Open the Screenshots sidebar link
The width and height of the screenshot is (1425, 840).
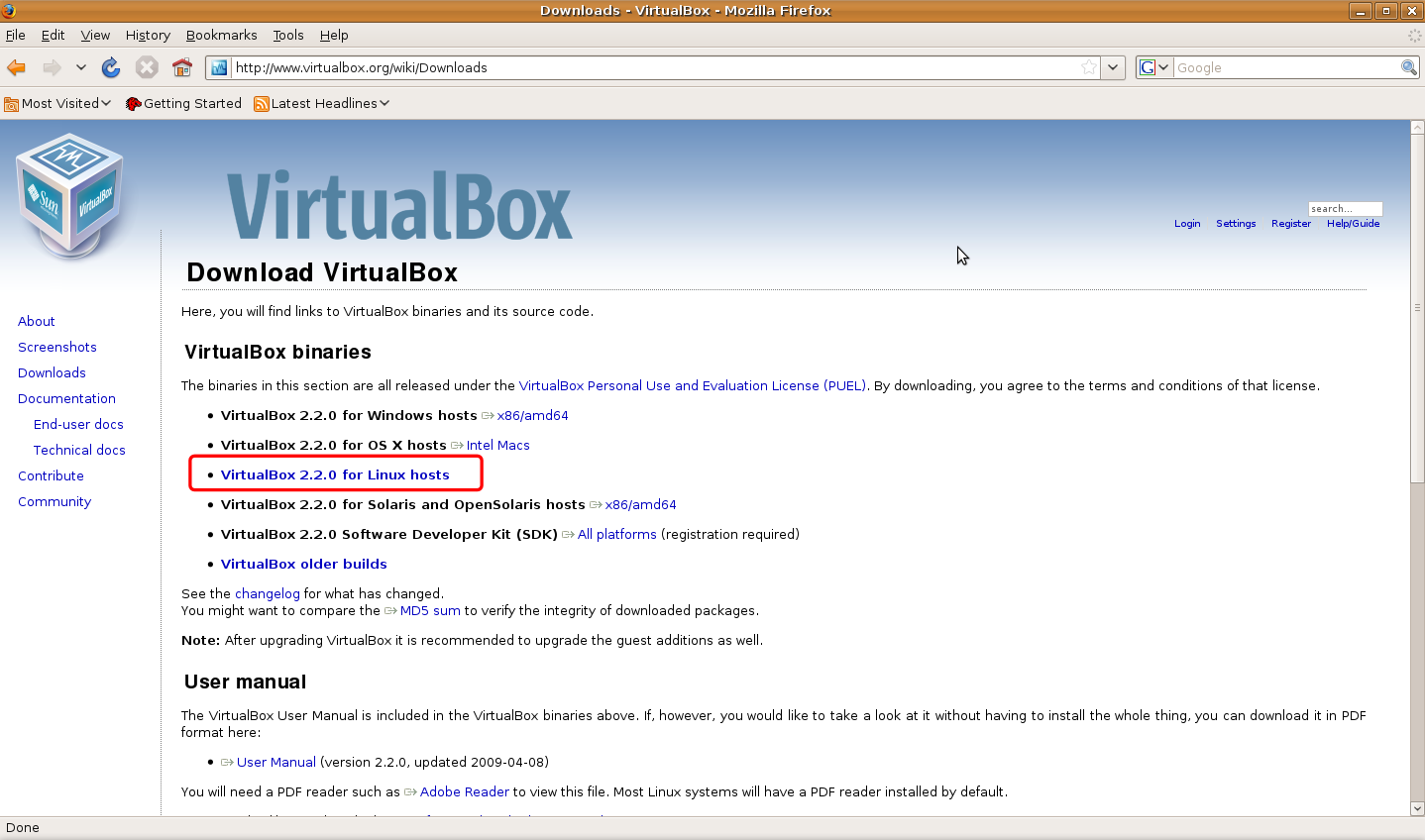pos(57,347)
